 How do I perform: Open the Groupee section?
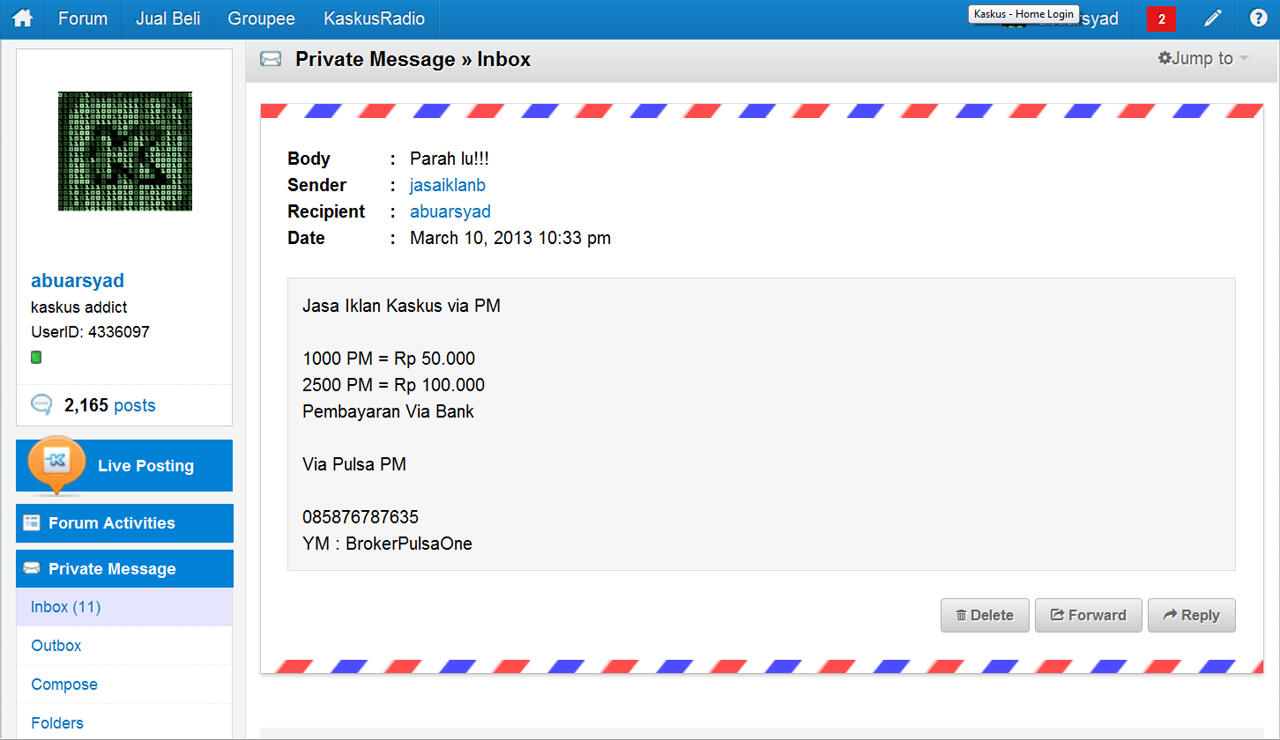[261, 19]
